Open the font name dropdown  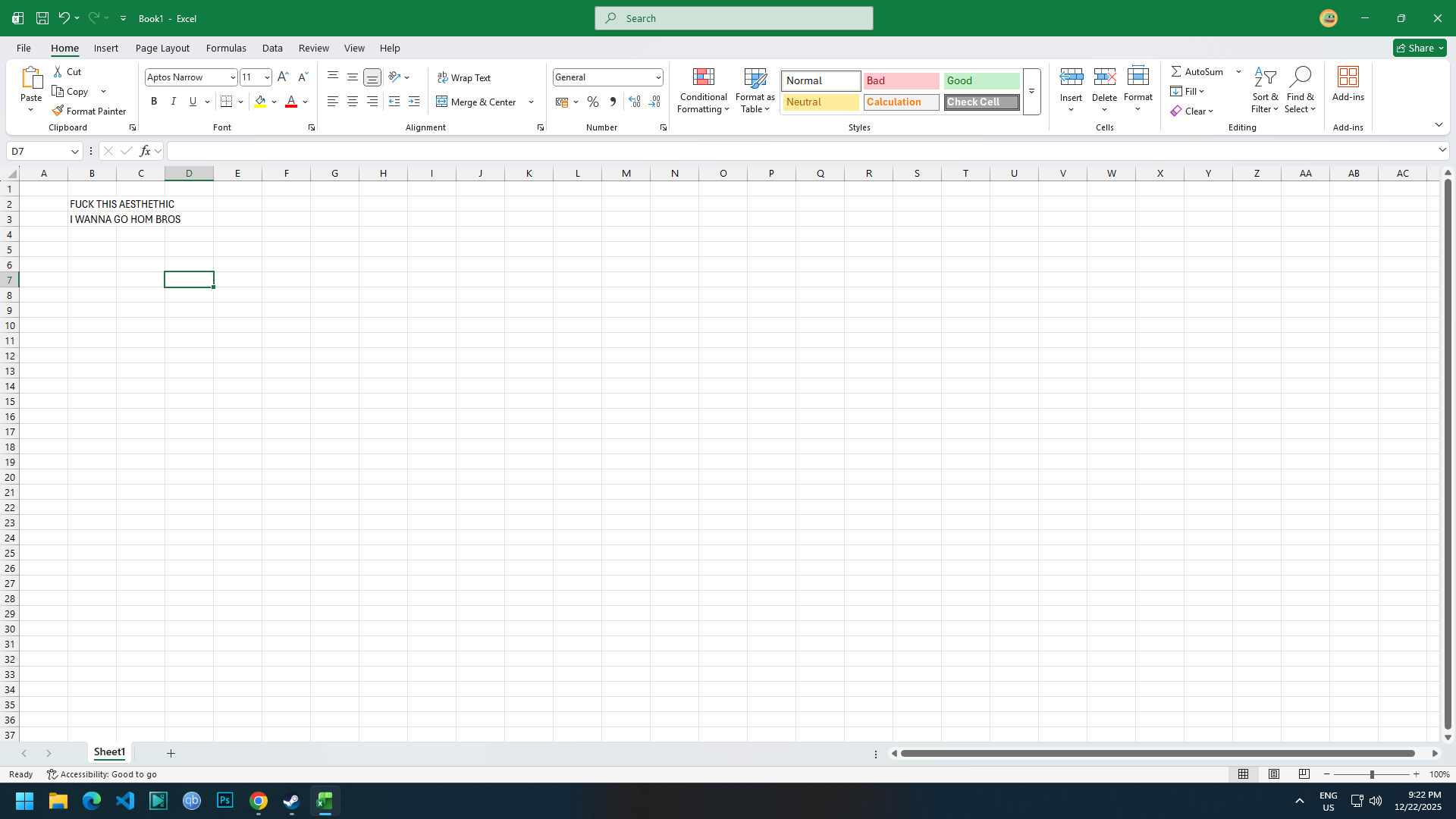coord(233,77)
